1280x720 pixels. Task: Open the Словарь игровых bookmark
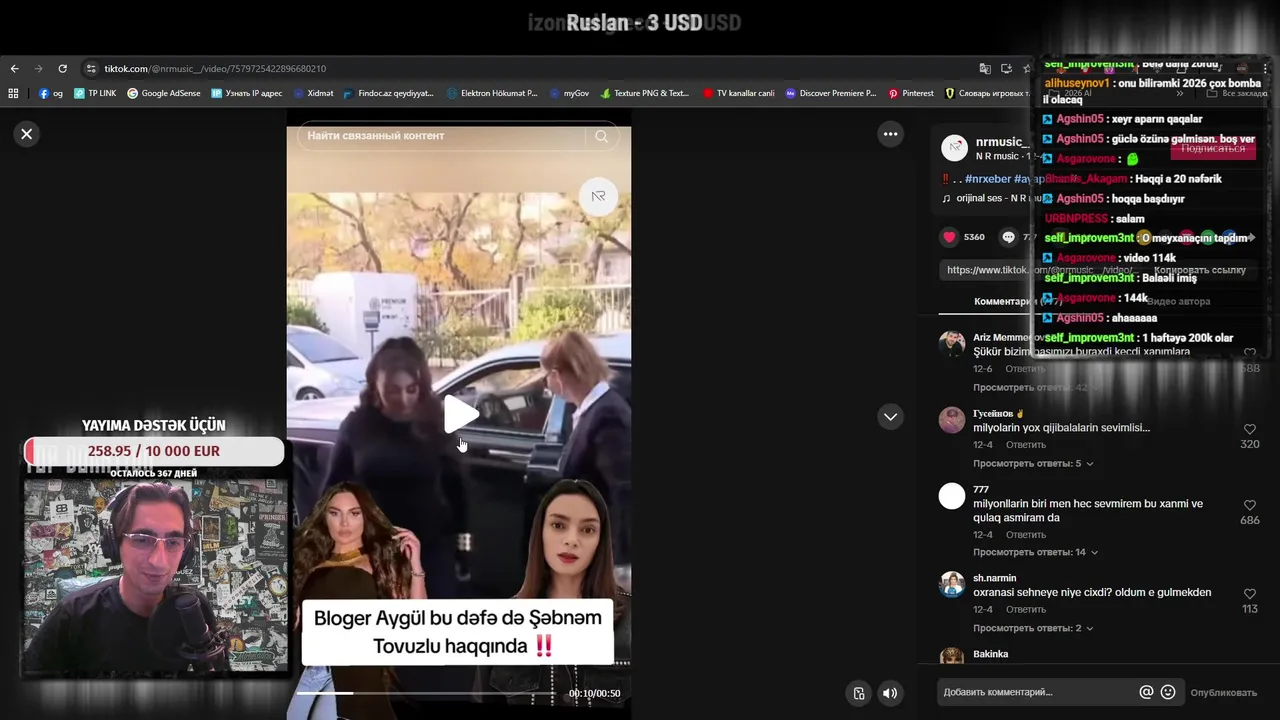click(x=986, y=93)
